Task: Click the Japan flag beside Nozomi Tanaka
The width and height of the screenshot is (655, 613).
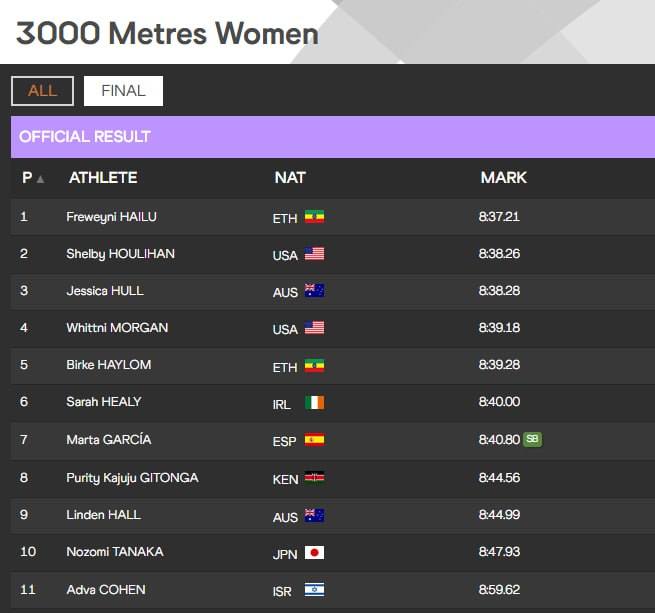Action: click(314, 552)
